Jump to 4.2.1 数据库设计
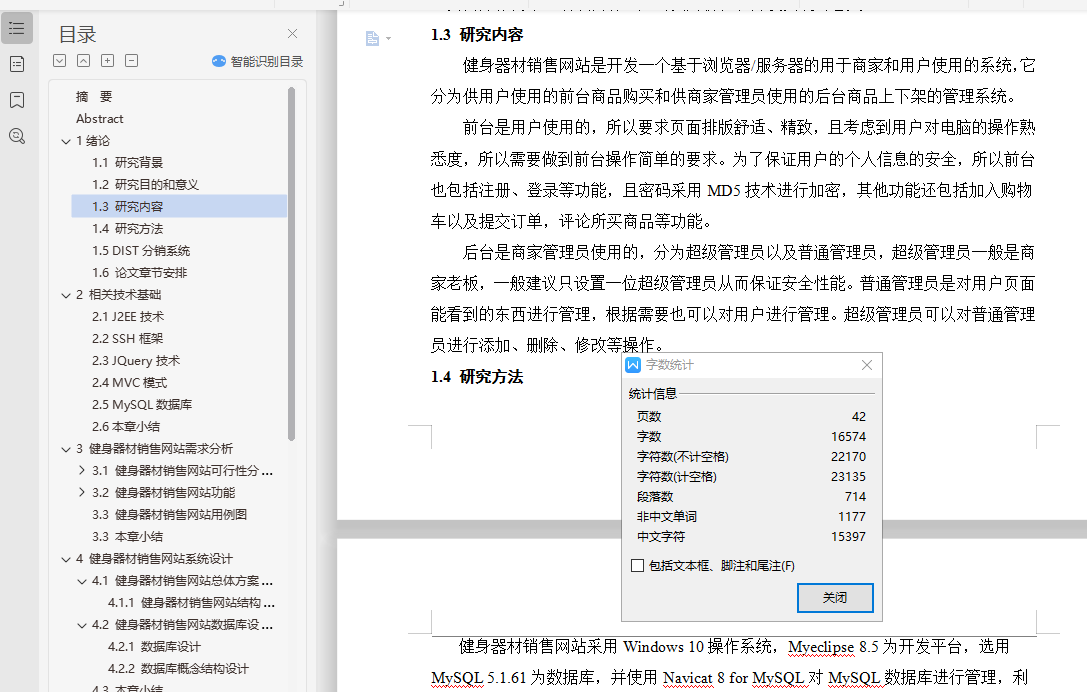Image resolution: width=1087 pixels, height=692 pixels. [154, 647]
